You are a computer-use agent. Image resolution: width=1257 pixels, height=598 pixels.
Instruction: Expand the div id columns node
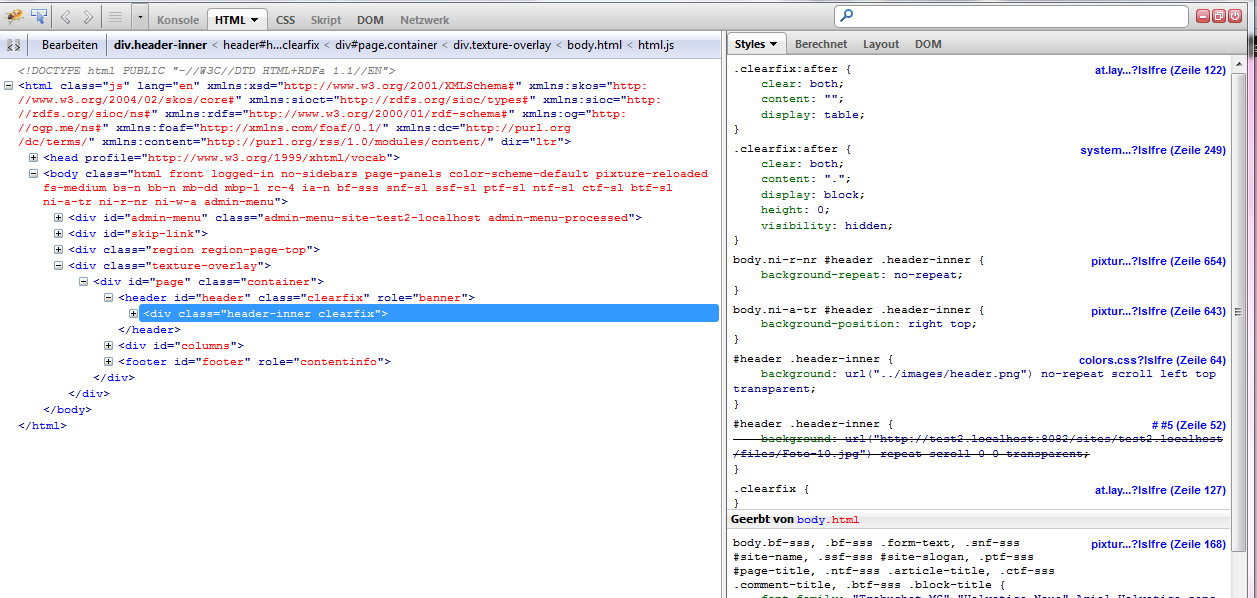point(109,346)
